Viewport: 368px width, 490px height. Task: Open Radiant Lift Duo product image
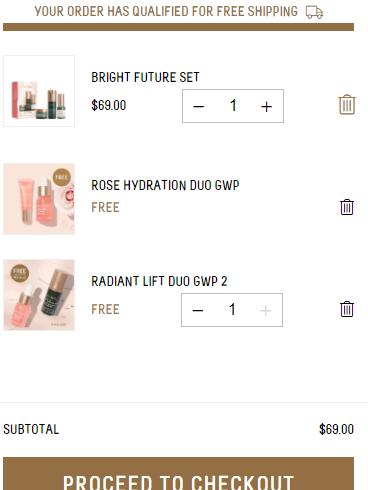coord(39,295)
